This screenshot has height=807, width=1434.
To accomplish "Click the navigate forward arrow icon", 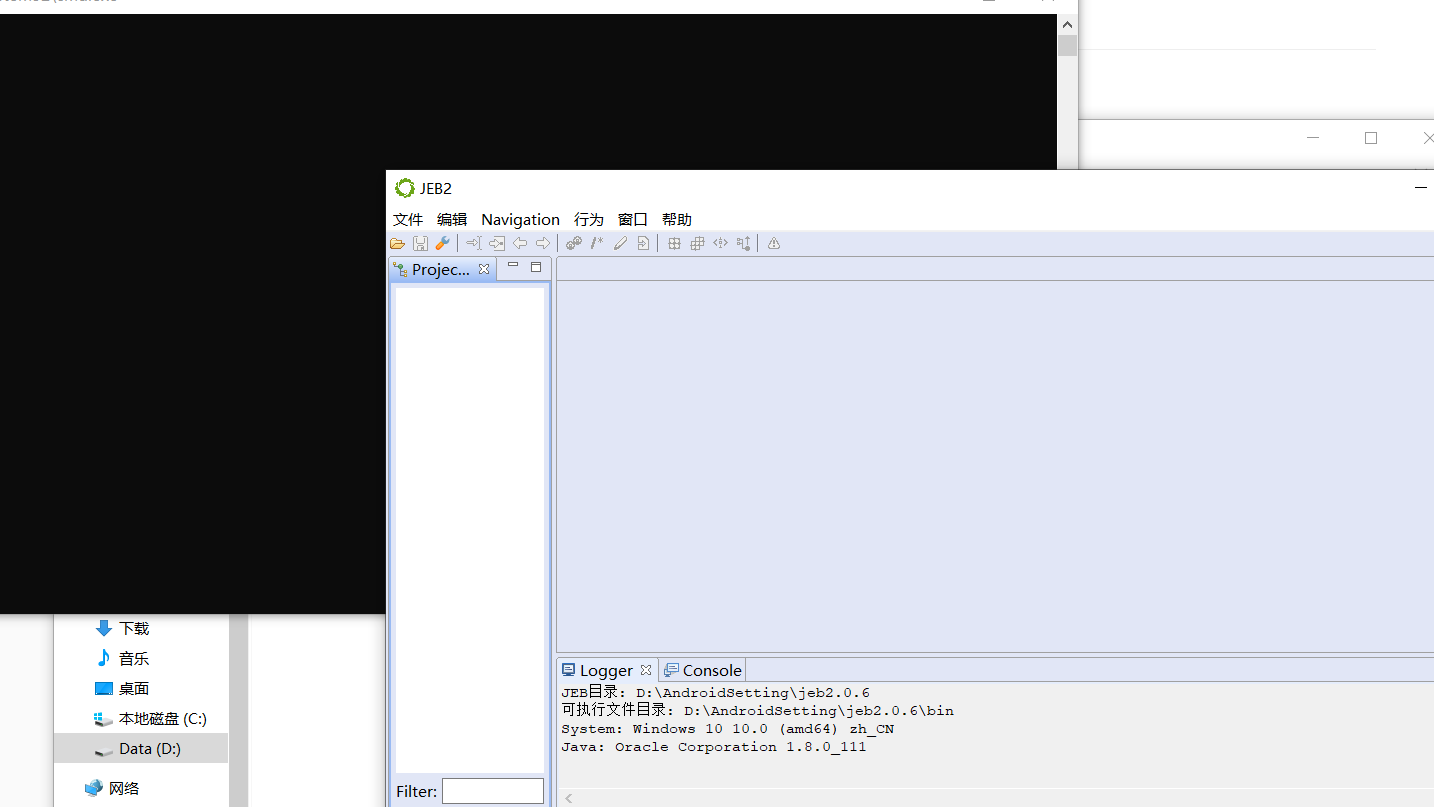I will [x=543, y=243].
